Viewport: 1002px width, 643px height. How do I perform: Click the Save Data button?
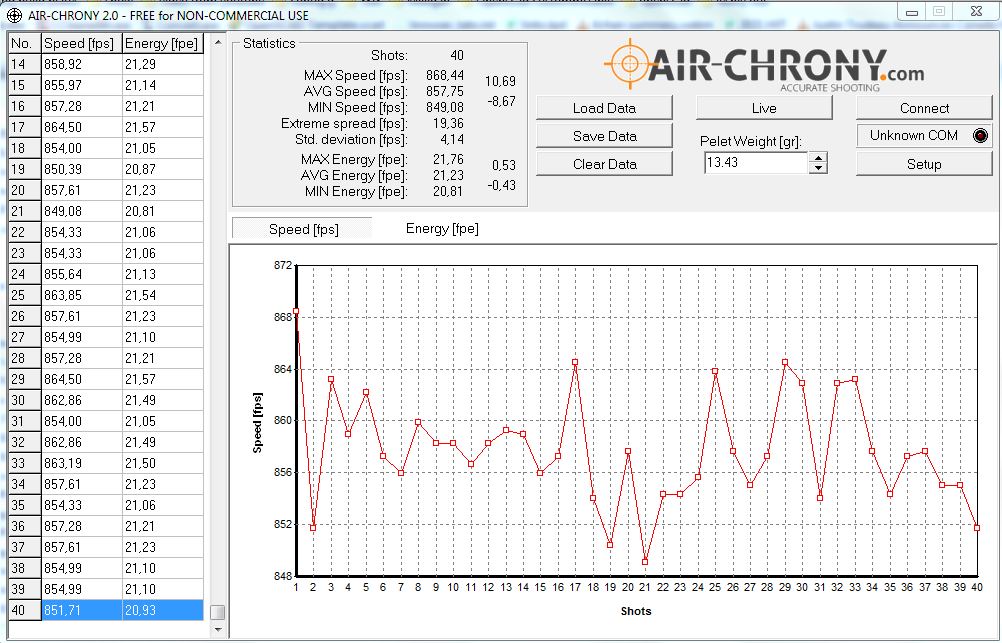coord(605,136)
